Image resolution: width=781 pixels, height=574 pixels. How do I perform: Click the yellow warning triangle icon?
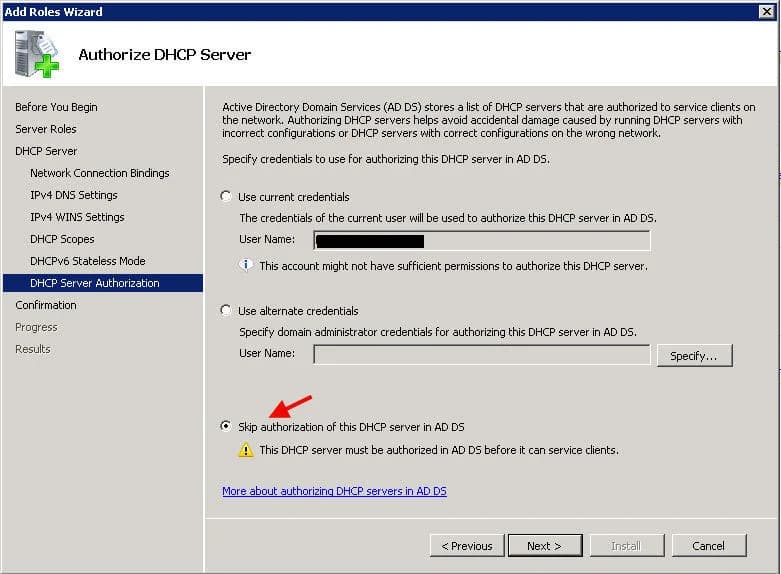pyautogui.click(x=246, y=450)
